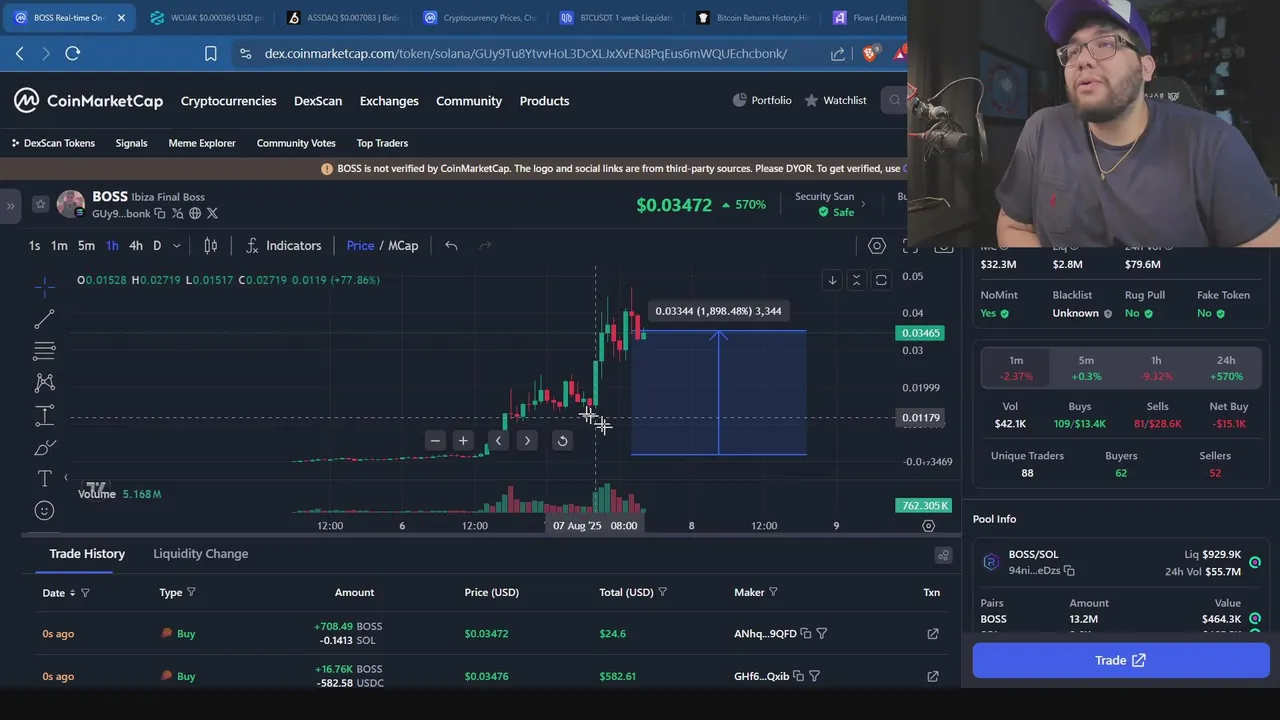This screenshot has width=1280, height=720.
Task: Filter trades by Date
Action: (x=85, y=593)
